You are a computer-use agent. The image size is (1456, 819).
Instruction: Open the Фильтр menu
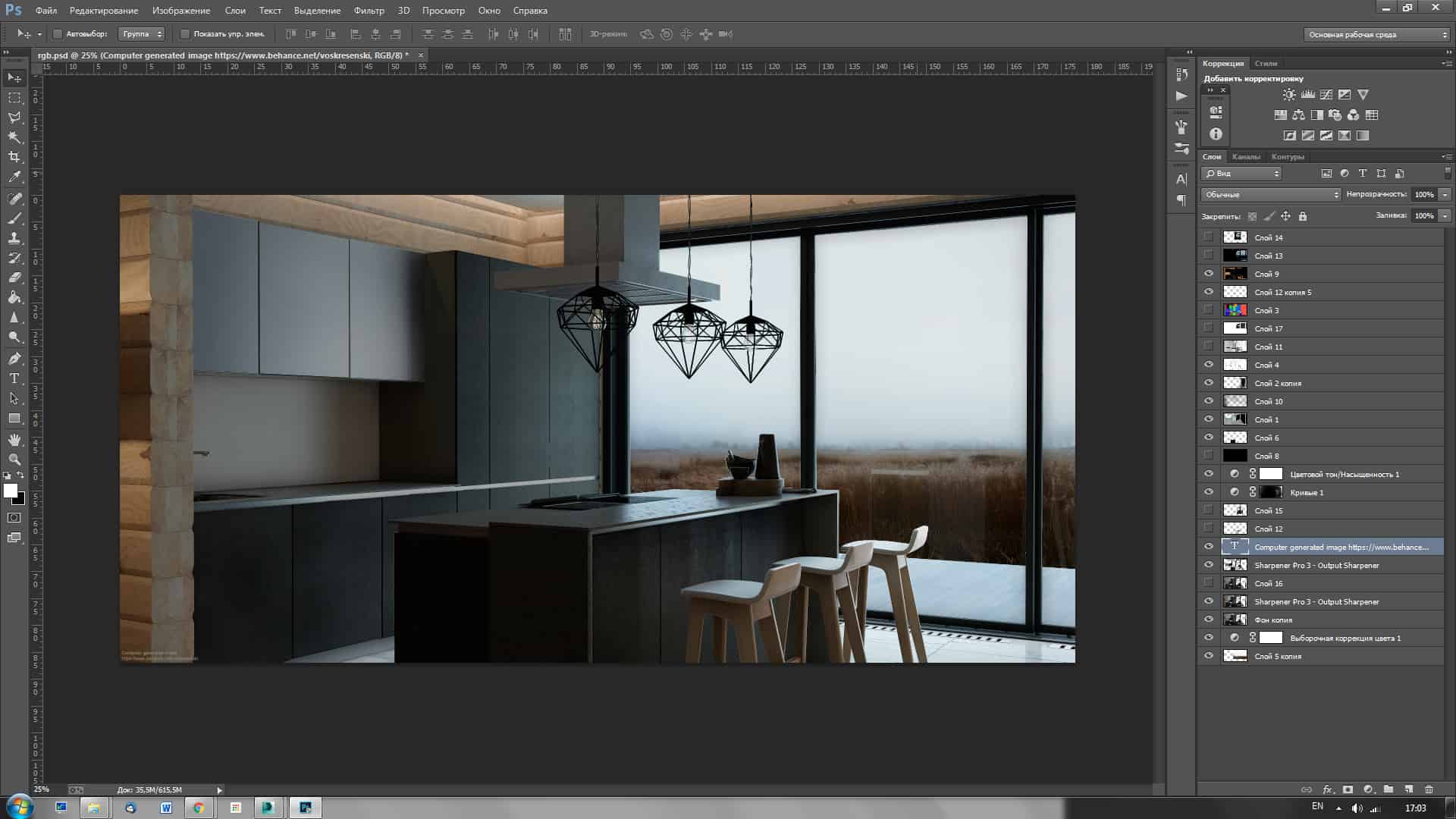369,11
